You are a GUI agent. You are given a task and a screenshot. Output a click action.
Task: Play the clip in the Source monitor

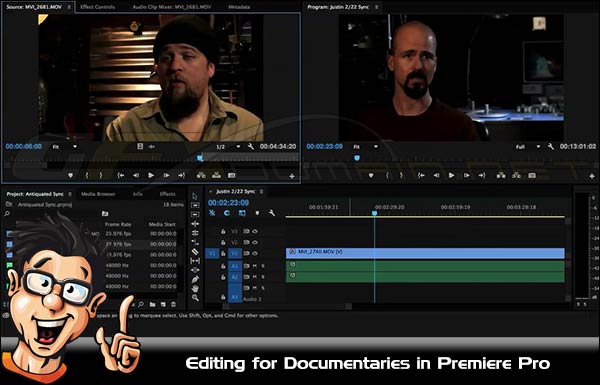coord(151,175)
